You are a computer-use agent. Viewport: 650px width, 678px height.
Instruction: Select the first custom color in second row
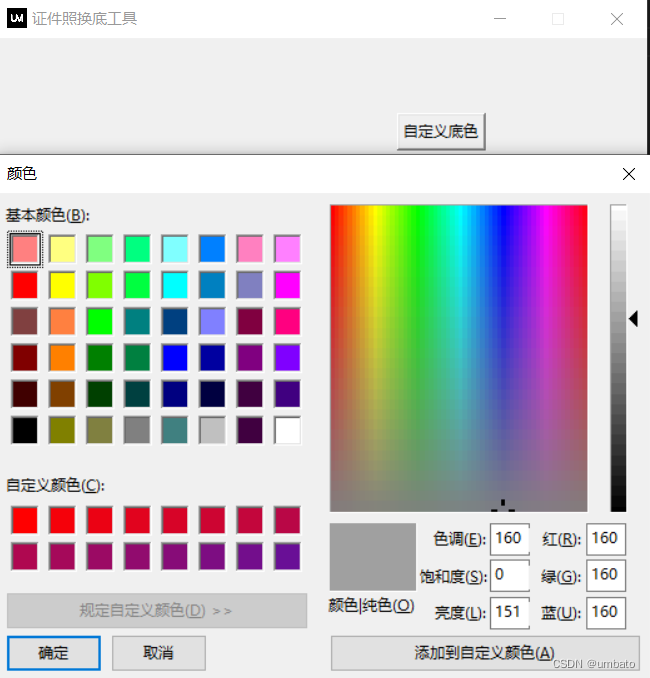pyautogui.click(x=25, y=556)
